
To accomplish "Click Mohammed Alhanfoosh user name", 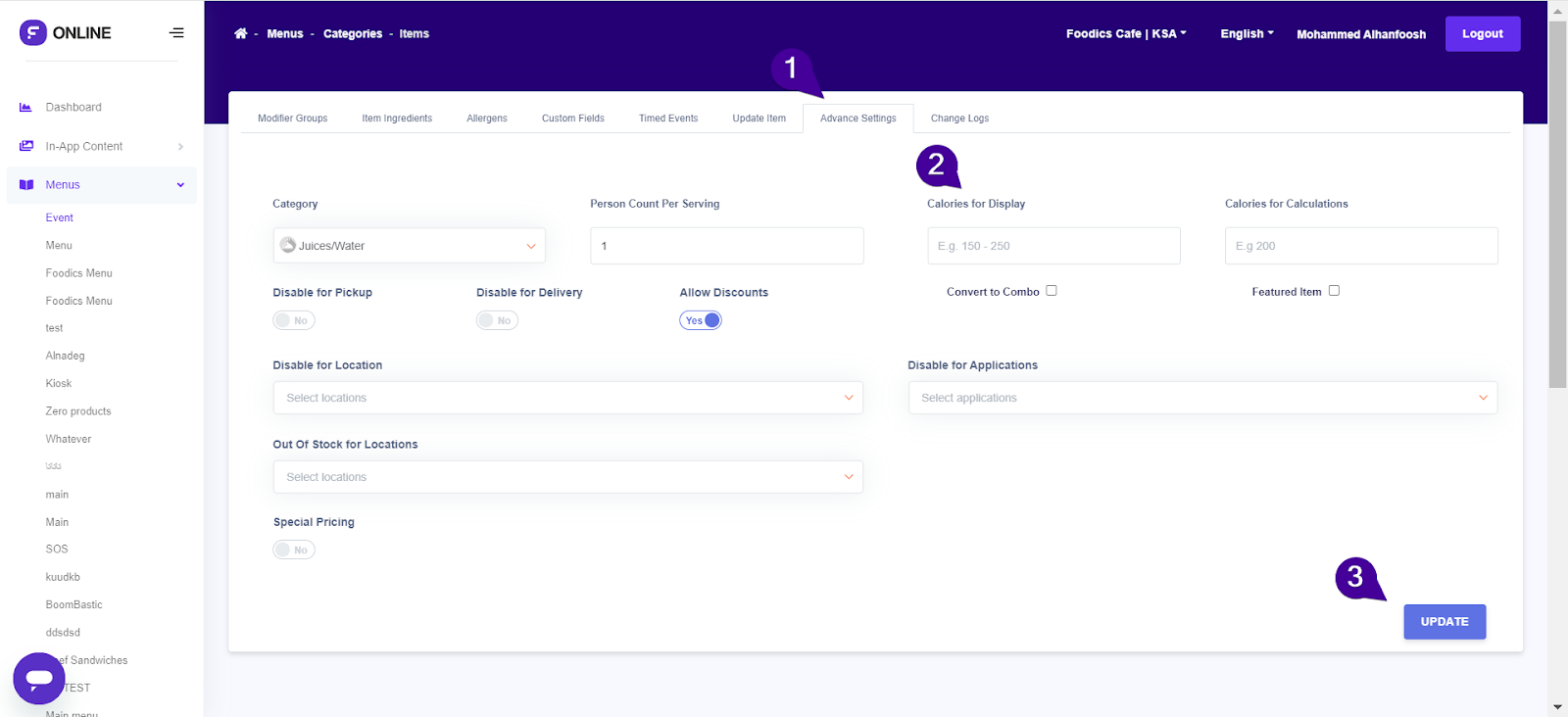I will 1361,34.
